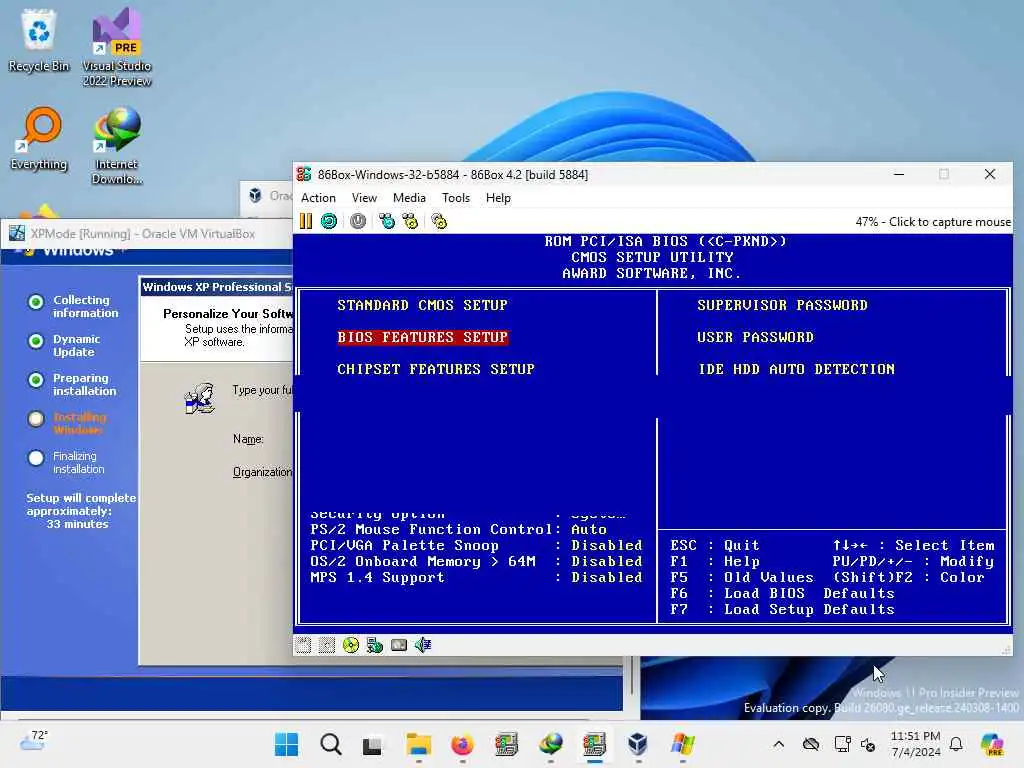Select Visual Studio 2022 Preview desktop shortcut
Screen dimensions: 1024x768
pos(117,47)
